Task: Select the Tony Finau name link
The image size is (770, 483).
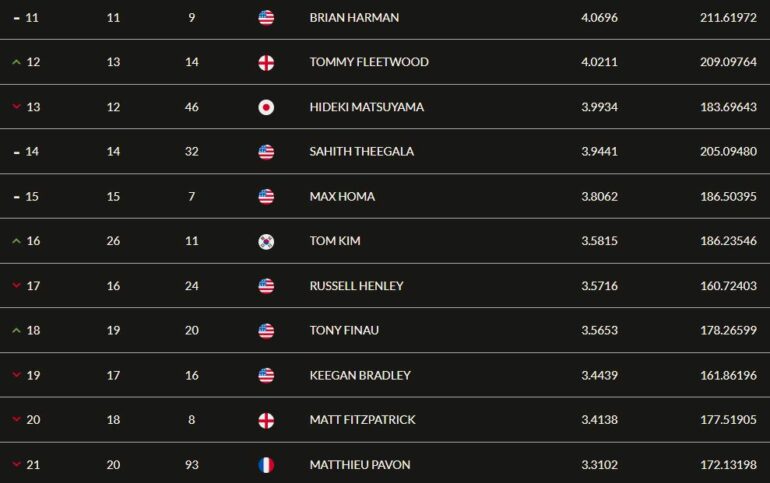Action: 344,330
